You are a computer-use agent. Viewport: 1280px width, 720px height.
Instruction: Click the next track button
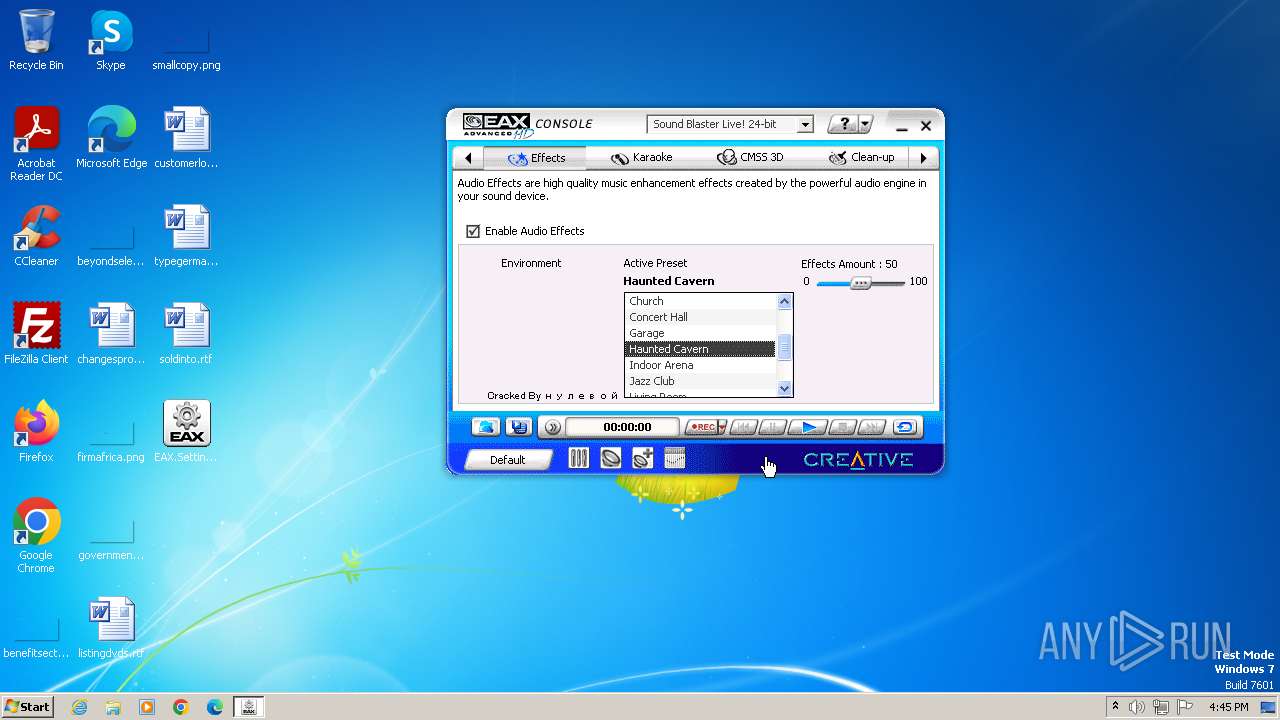872,427
